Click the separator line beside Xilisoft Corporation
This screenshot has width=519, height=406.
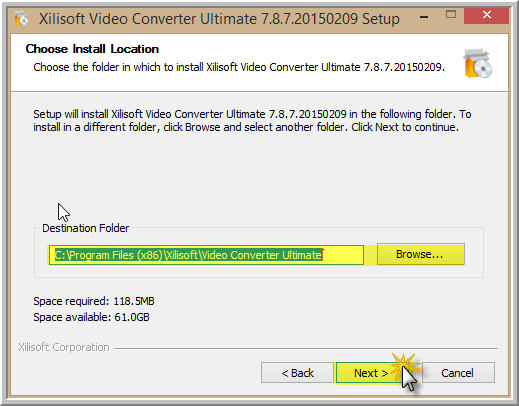(x=306, y=348)
